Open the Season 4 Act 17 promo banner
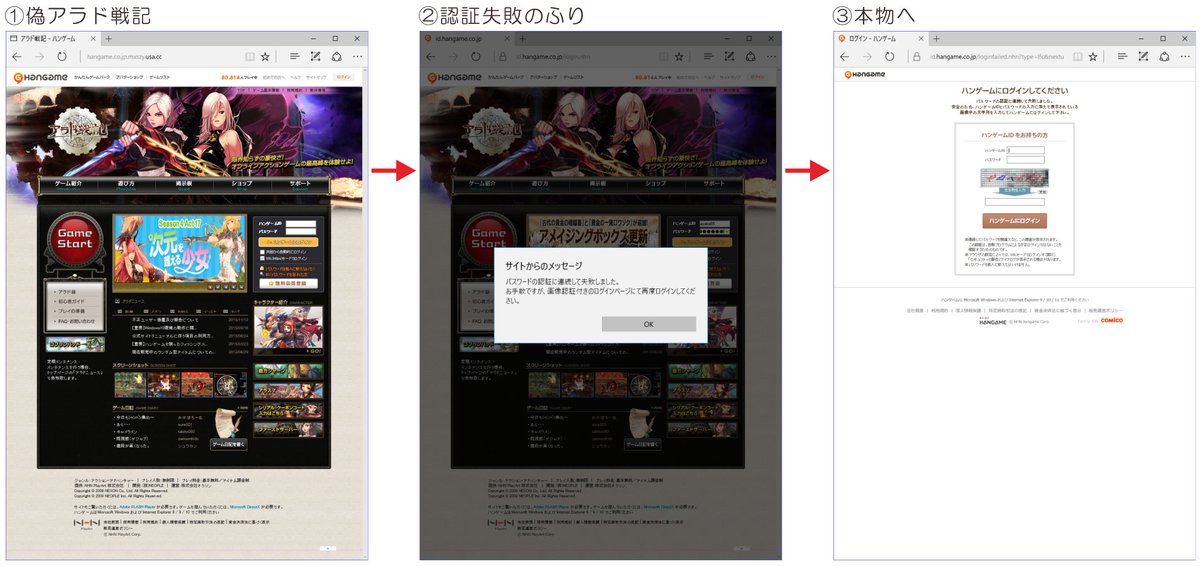The width and height of the screenshot is (1200, 566). pos(179,253)
